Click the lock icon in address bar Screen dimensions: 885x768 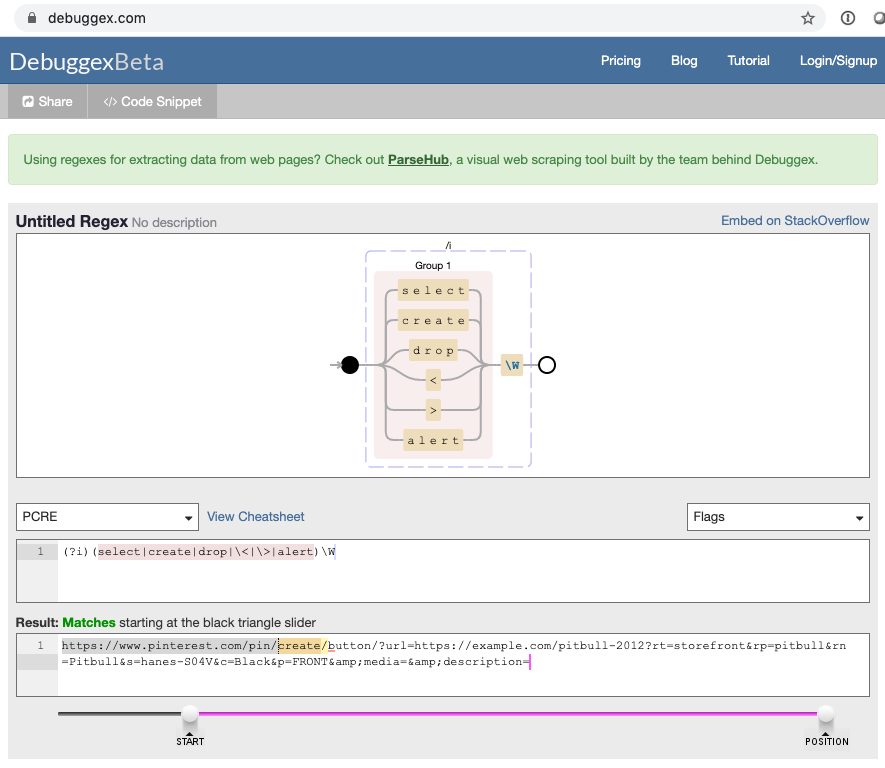pyautogui.click(x=31, y=18)
